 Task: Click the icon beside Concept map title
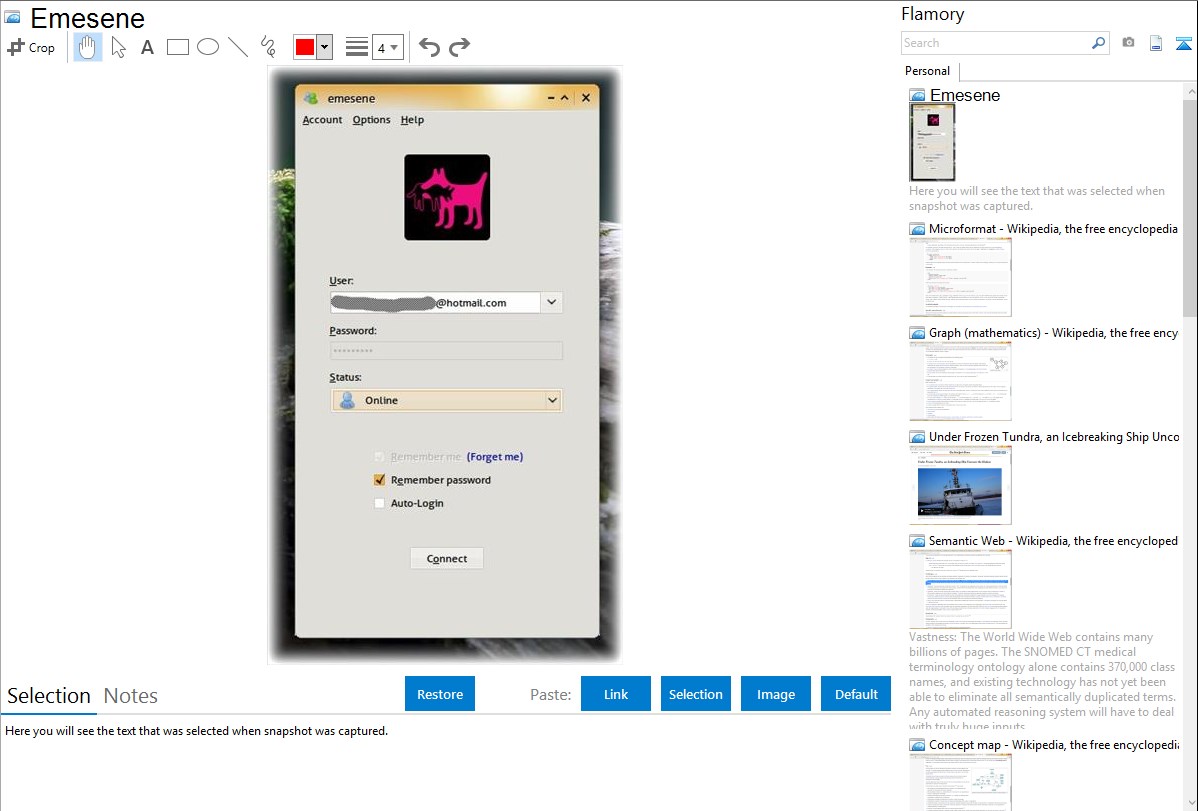click(917, 745)
